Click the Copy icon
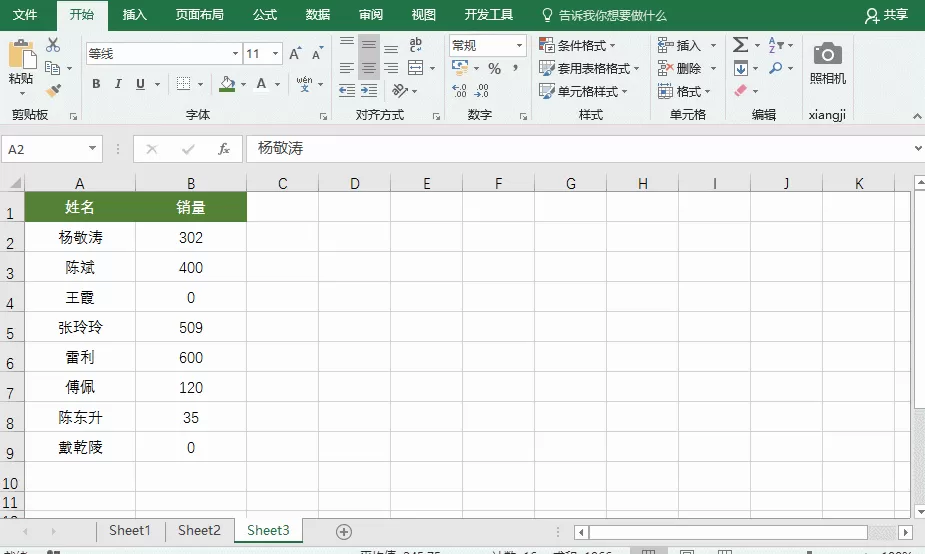This screenshot has height=554, width=925. [x=53, y=68]
